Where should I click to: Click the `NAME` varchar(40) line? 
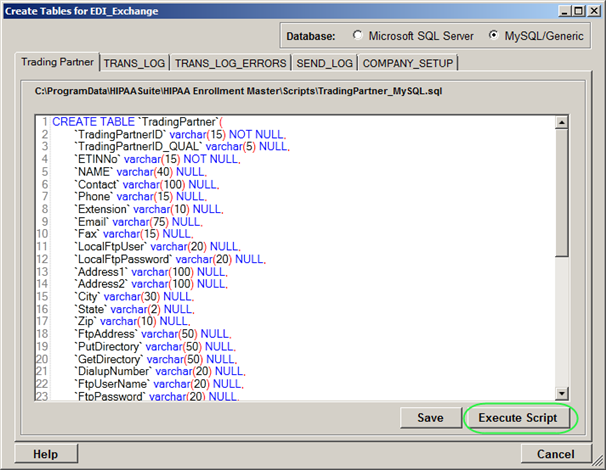140,172
